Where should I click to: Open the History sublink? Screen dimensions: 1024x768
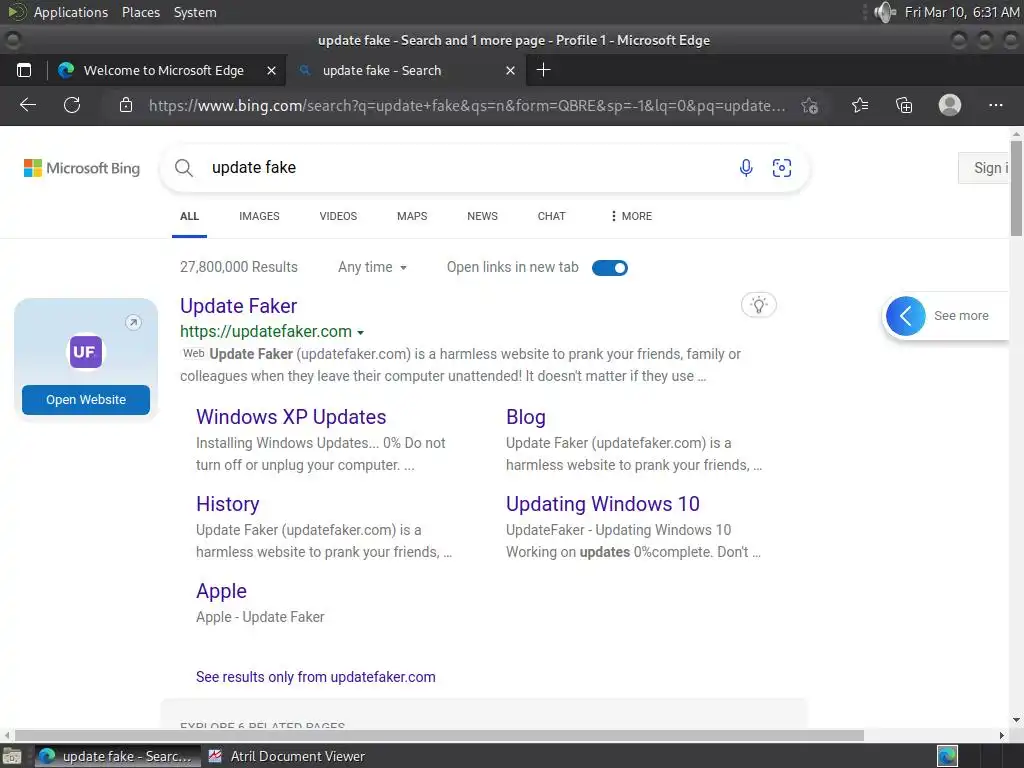point(228,504)
